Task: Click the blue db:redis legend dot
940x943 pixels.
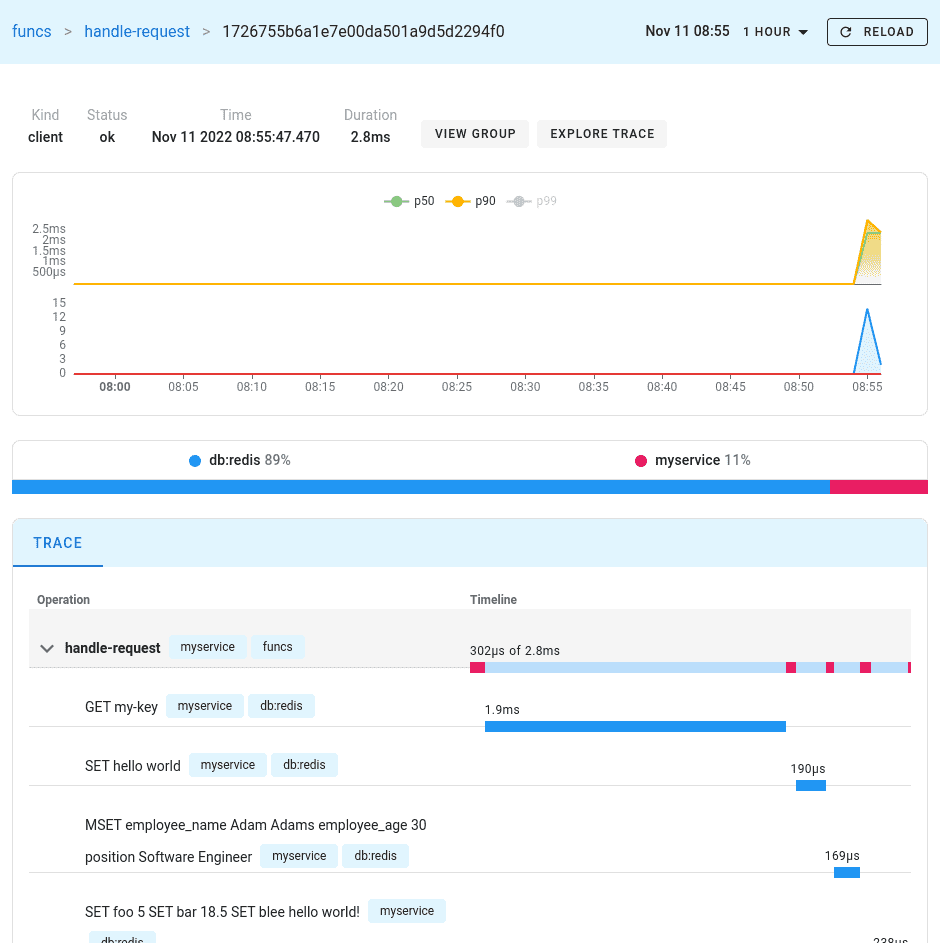Action: click(195, 461)
